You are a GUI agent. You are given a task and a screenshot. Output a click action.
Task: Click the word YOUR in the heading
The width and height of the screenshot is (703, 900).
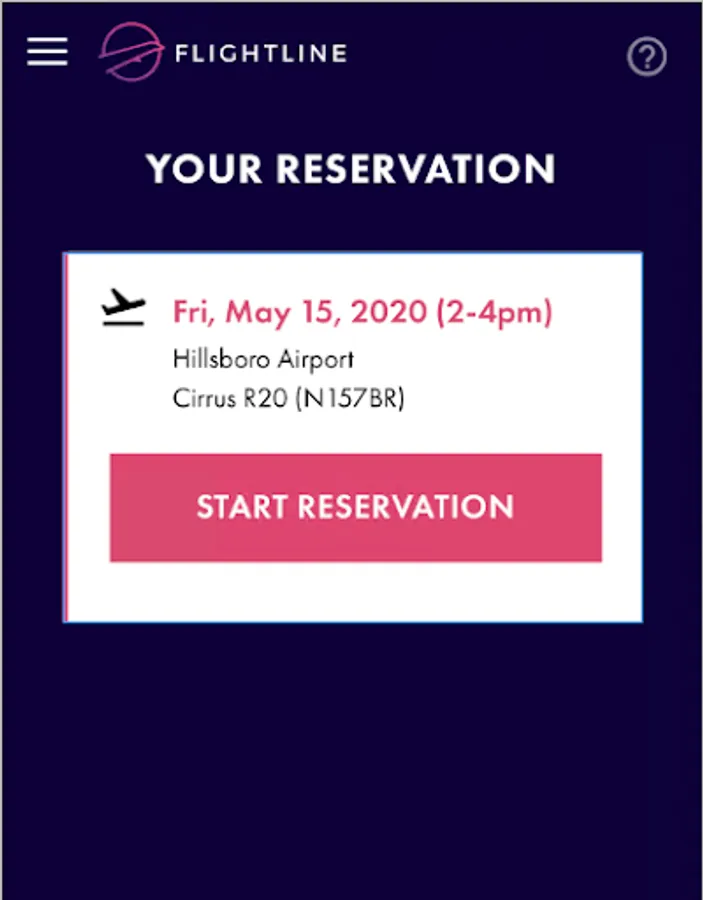[204, 169]
